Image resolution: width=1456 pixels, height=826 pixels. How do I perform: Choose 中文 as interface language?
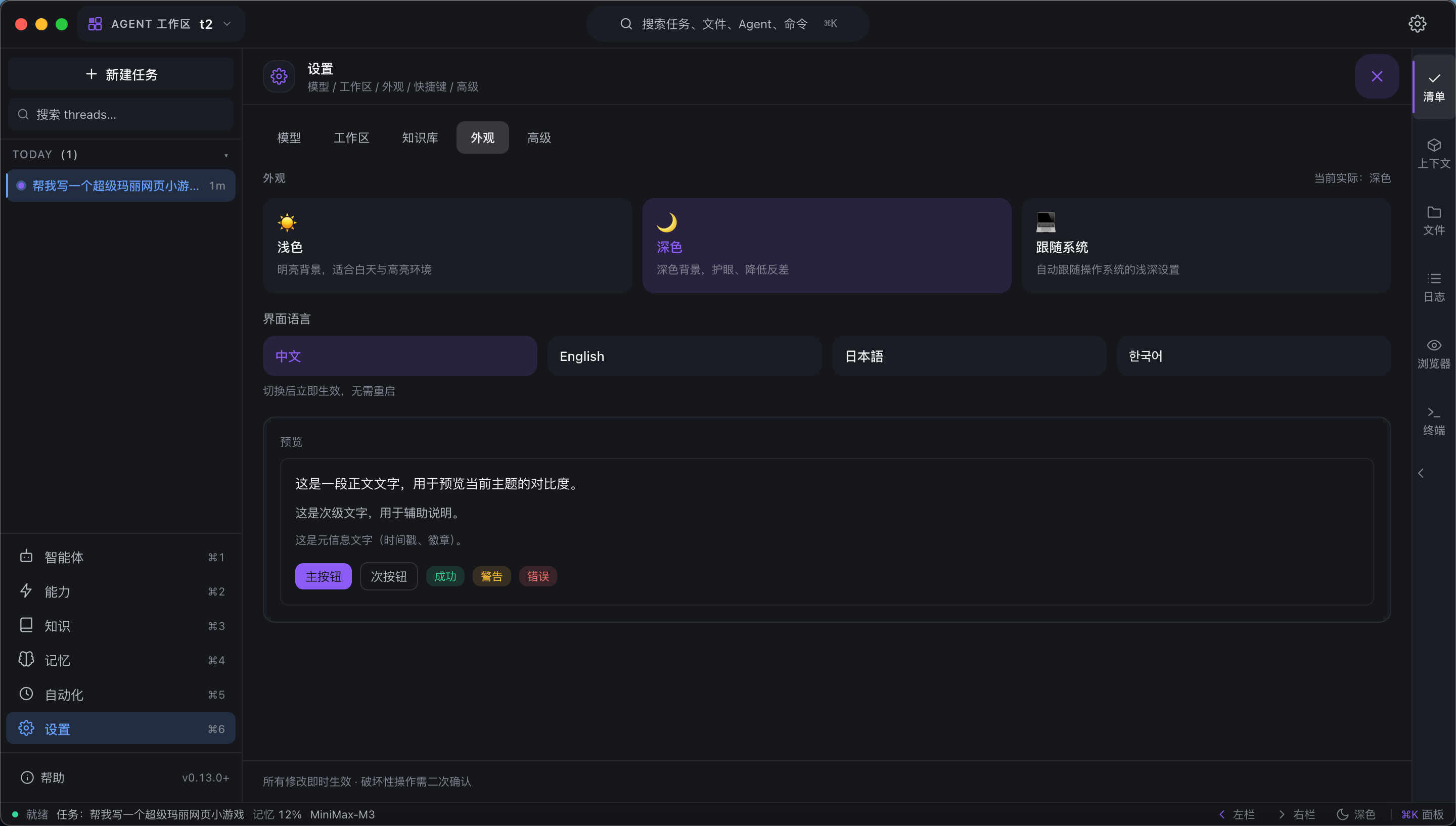400,356
